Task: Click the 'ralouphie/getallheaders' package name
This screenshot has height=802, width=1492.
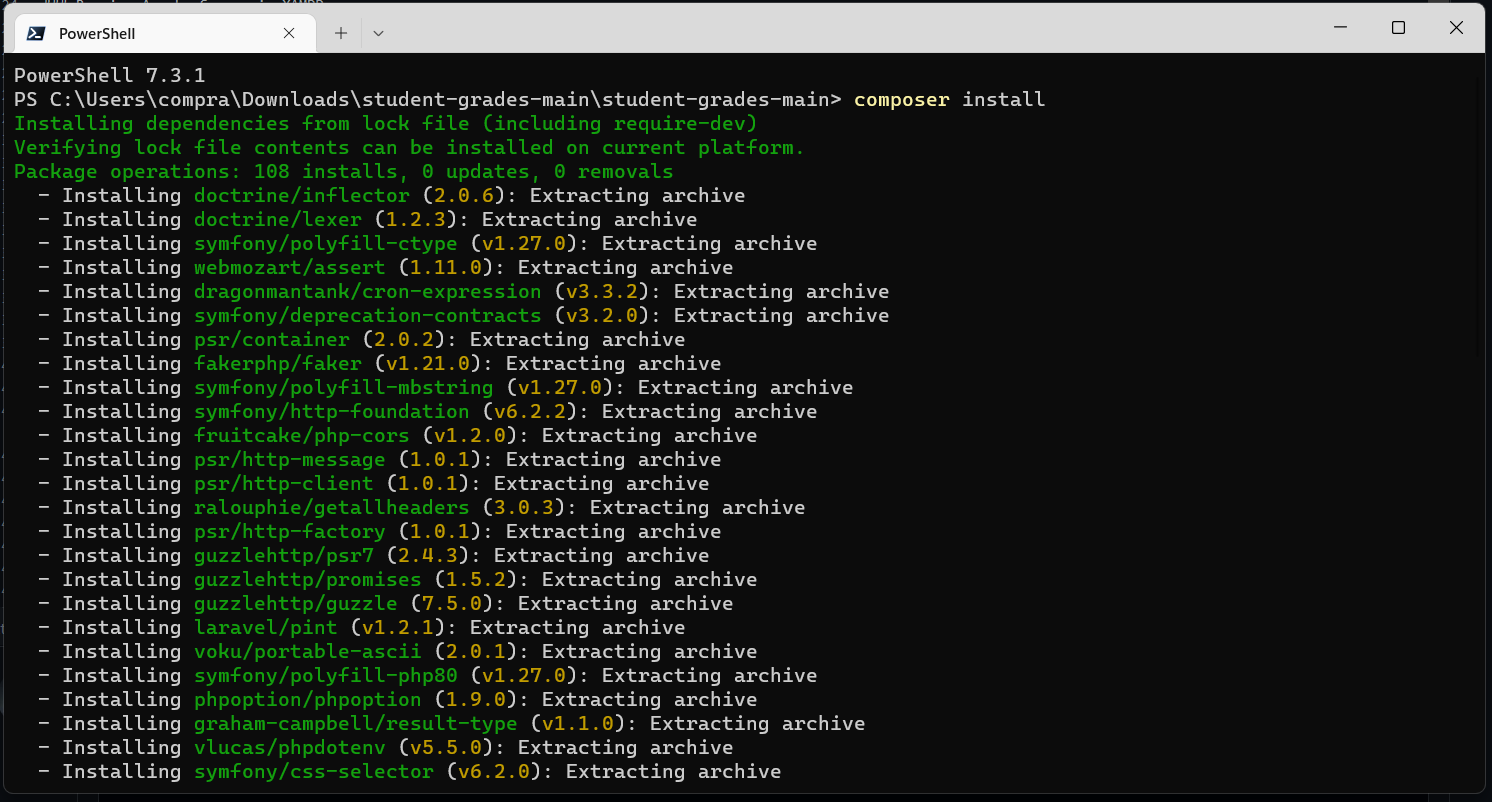Action: tap(332, 507)
